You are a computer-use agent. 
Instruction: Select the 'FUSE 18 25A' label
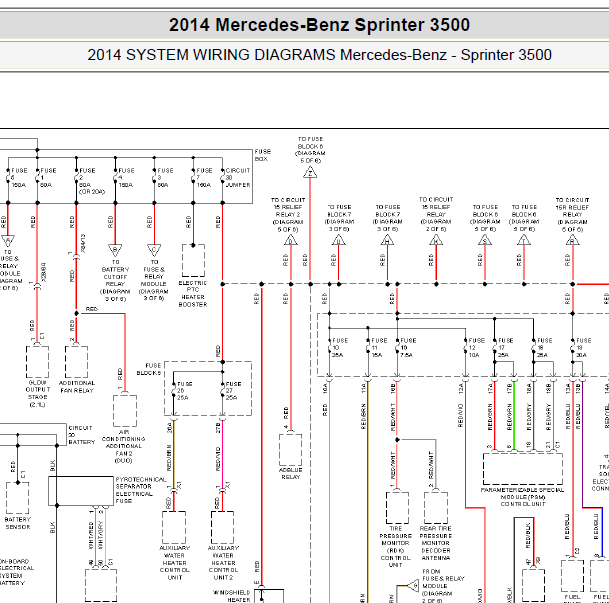545,348
